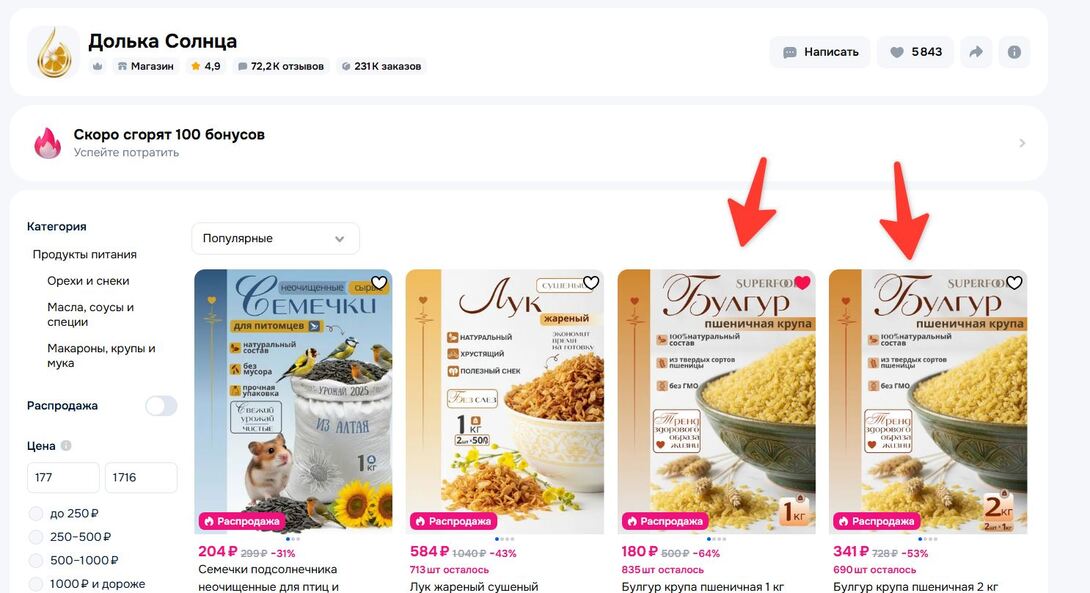The image size is (1090, 593).
Task: Favorite the fried onion product heart
Action: (591, 282)
